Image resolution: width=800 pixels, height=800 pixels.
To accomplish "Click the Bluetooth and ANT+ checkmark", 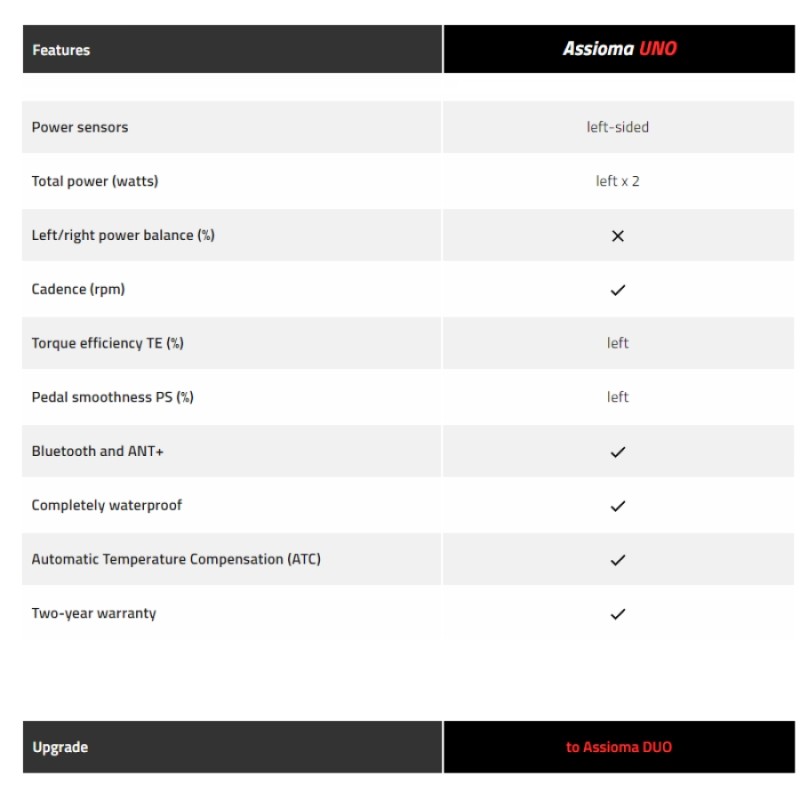I will [617, 452].
